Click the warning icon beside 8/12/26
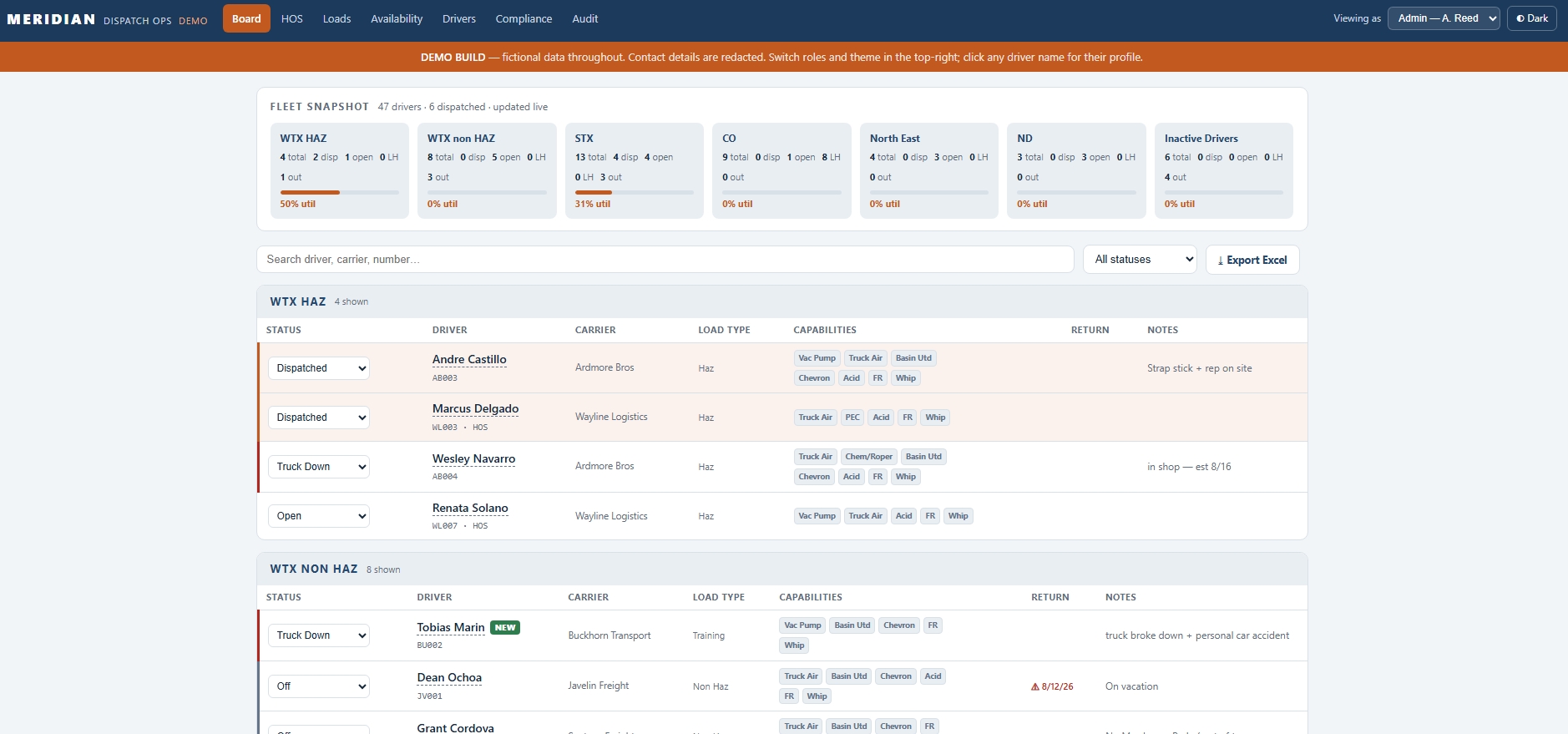Viewport: 1568px width, 734px height. coord(1035,686)
